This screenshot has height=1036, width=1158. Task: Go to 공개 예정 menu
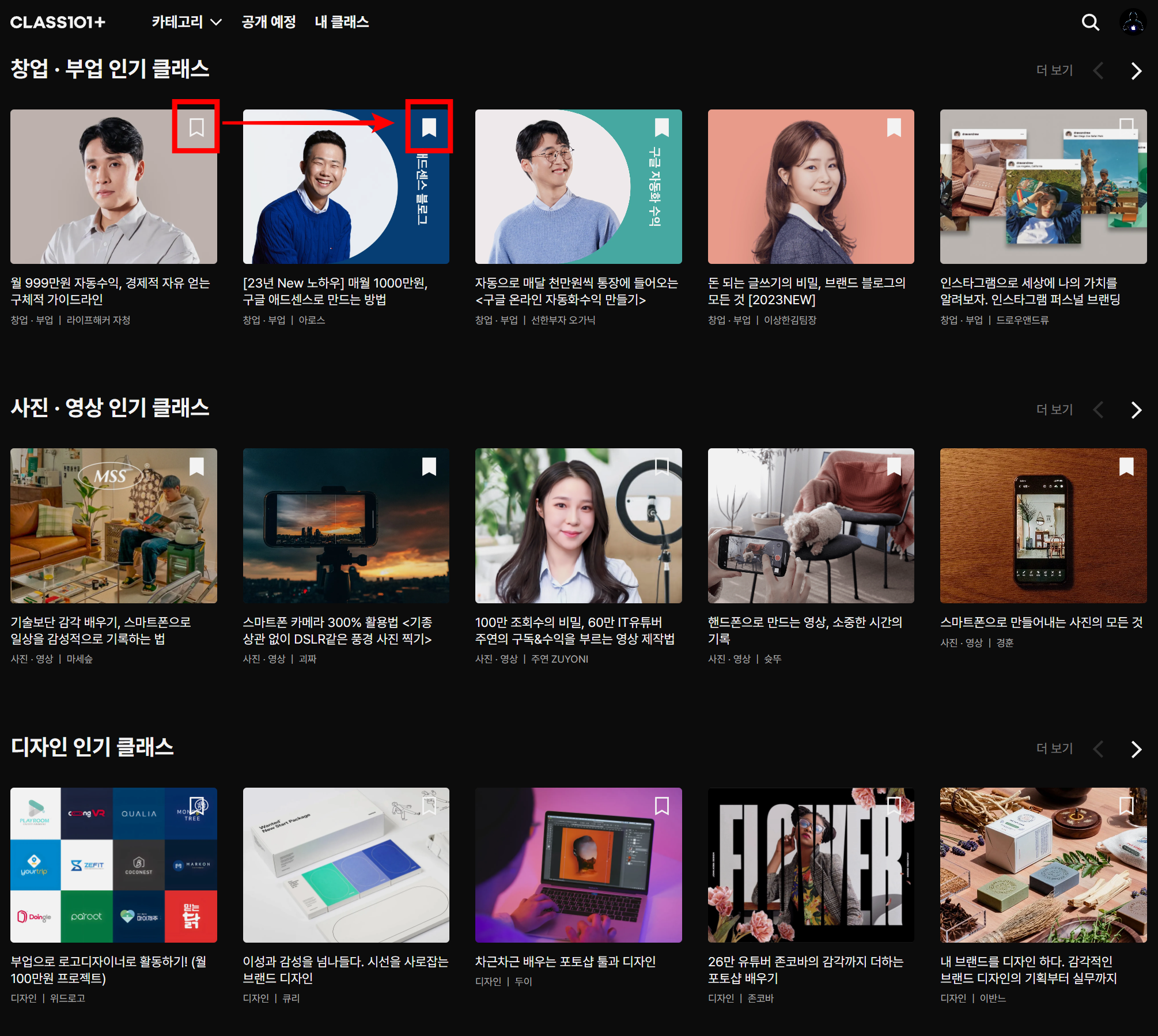click(x=268, y=22)
